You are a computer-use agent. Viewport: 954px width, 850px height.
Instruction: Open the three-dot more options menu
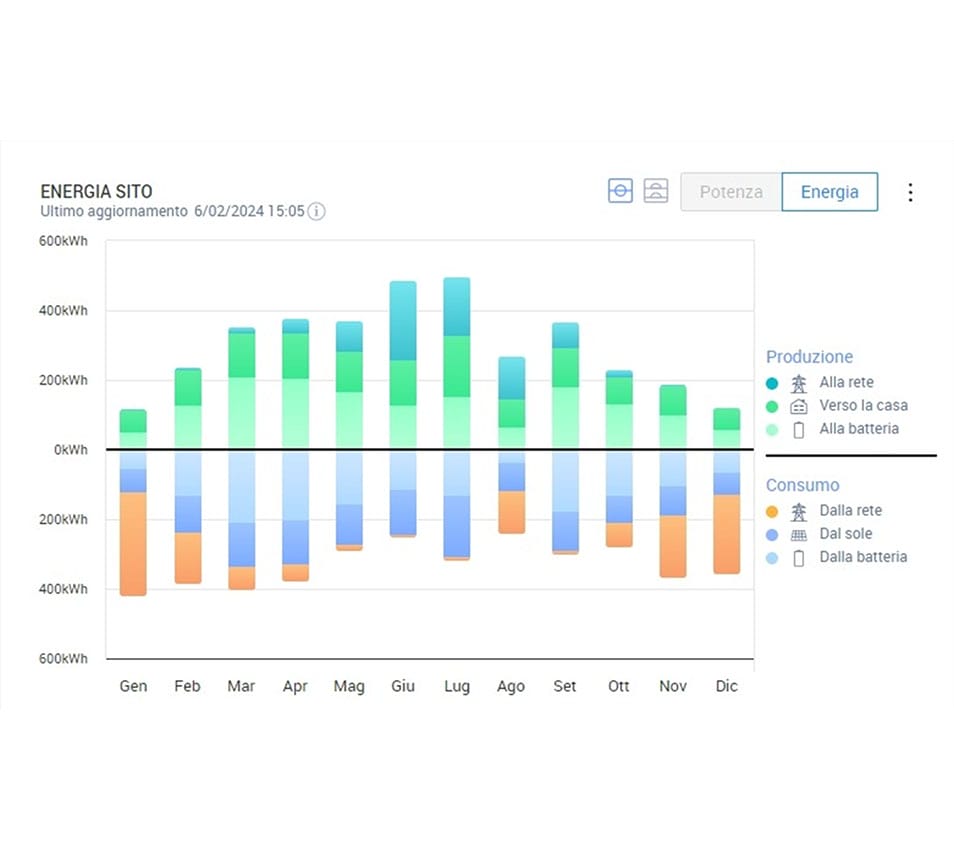(x=910, y=192)
